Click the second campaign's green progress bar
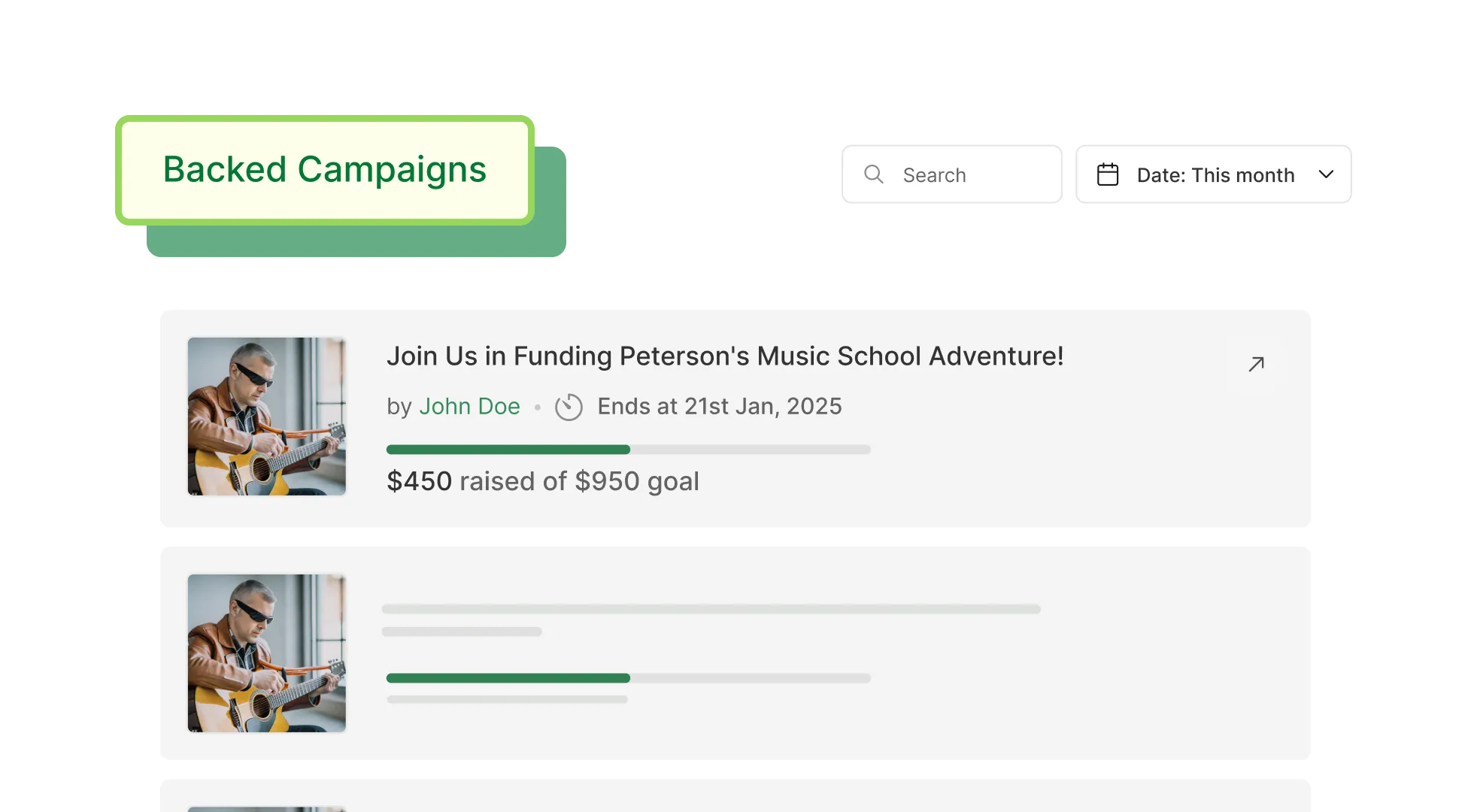Viewport: 1471px width, 812px height. [508, 678]
